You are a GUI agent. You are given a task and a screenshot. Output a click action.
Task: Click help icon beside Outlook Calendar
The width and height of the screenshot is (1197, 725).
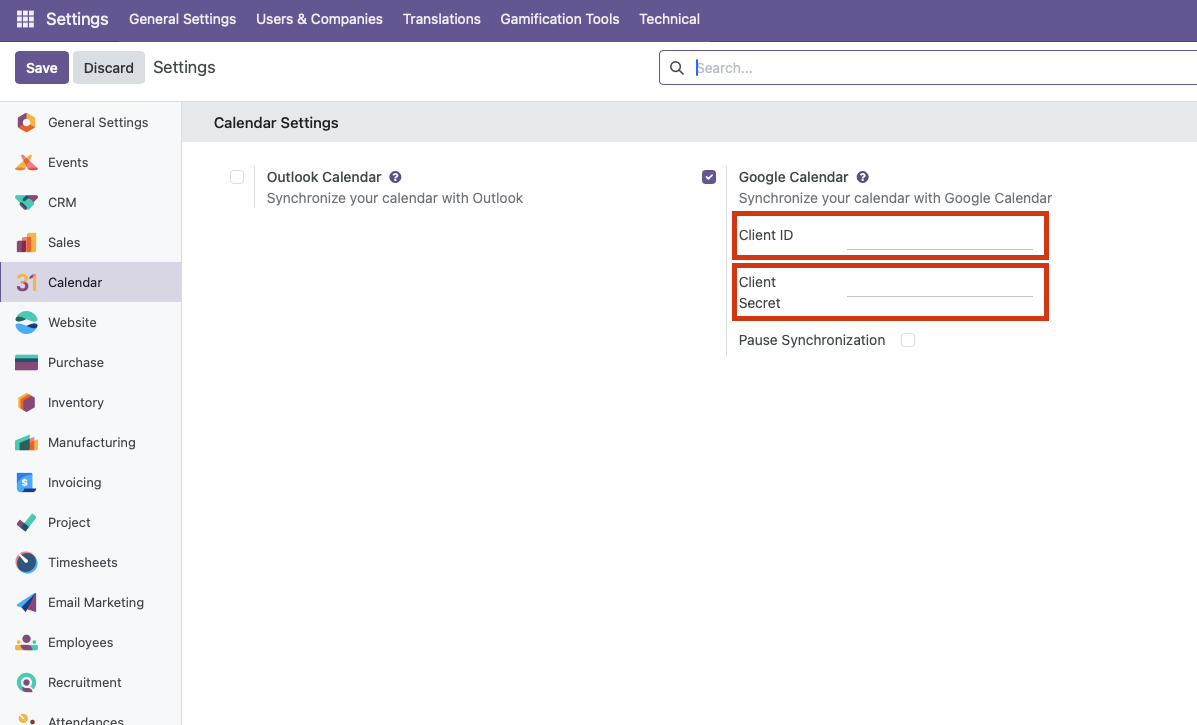coord(396,177)
